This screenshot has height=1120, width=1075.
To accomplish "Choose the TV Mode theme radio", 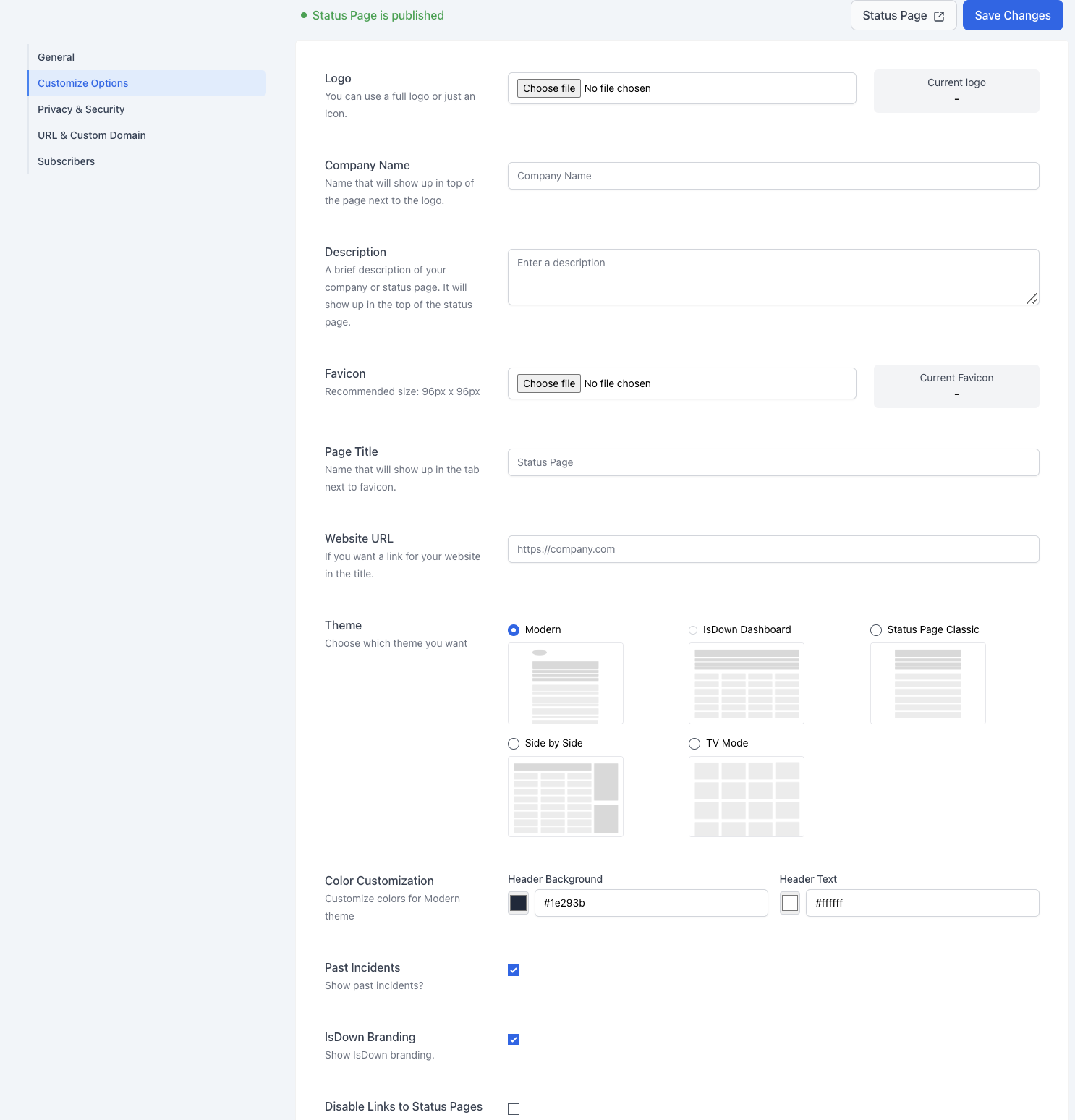I will [694, 744].
